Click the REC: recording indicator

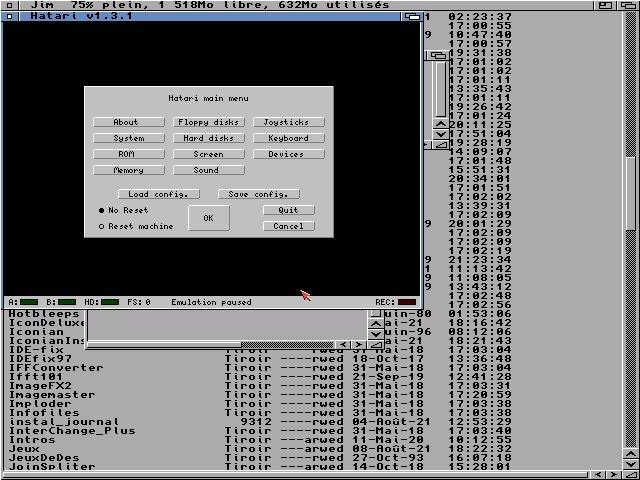coord(407,302)
